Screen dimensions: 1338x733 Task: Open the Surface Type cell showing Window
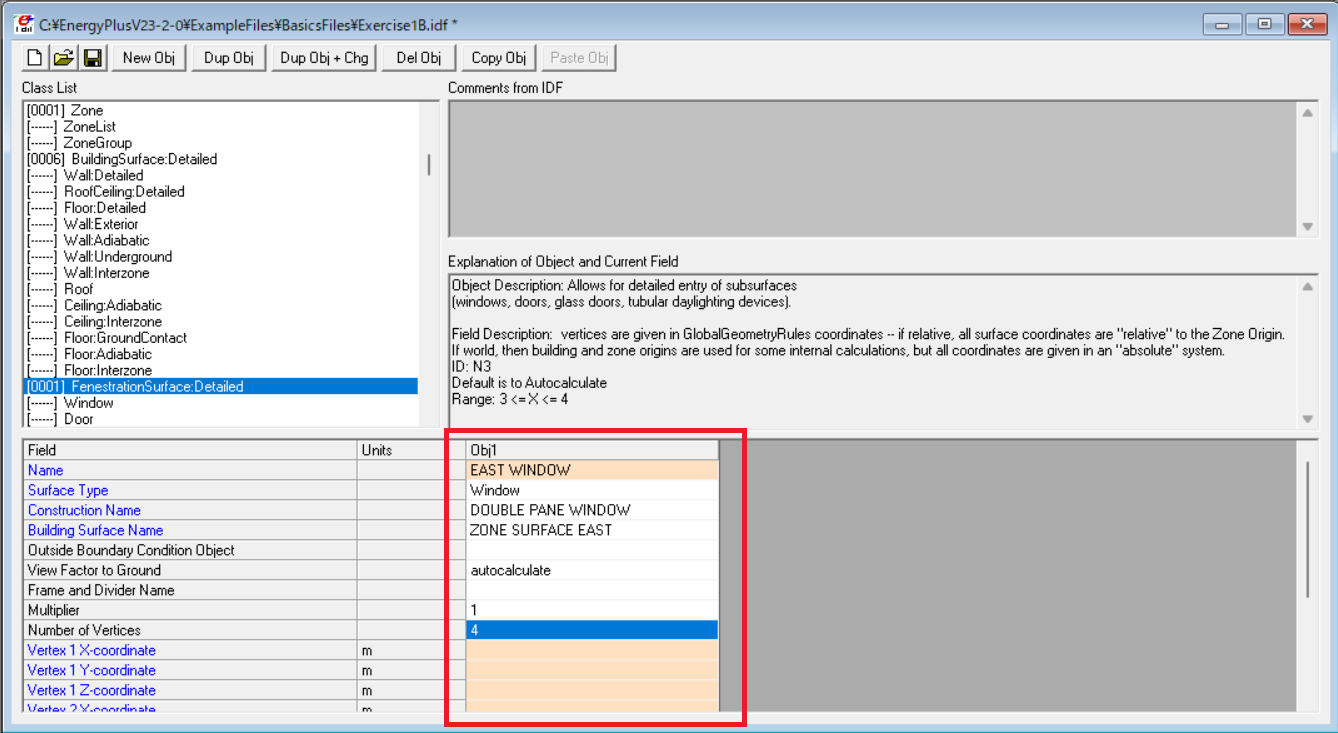click(x=592, y=490)
